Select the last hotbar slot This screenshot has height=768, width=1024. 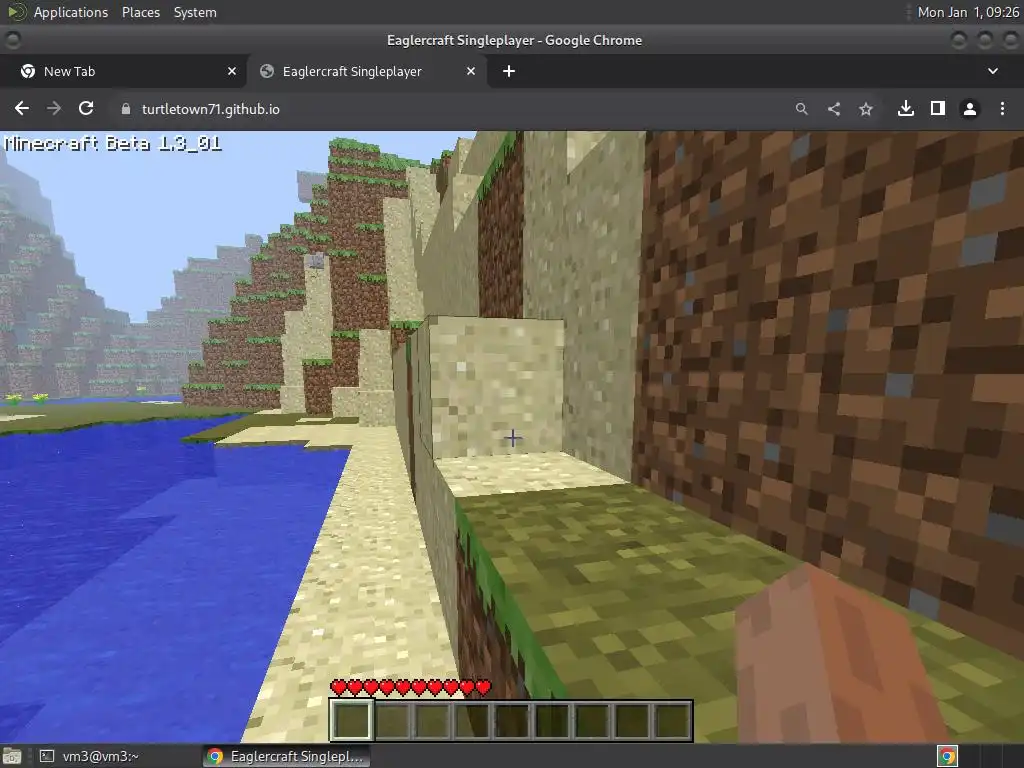671,720
